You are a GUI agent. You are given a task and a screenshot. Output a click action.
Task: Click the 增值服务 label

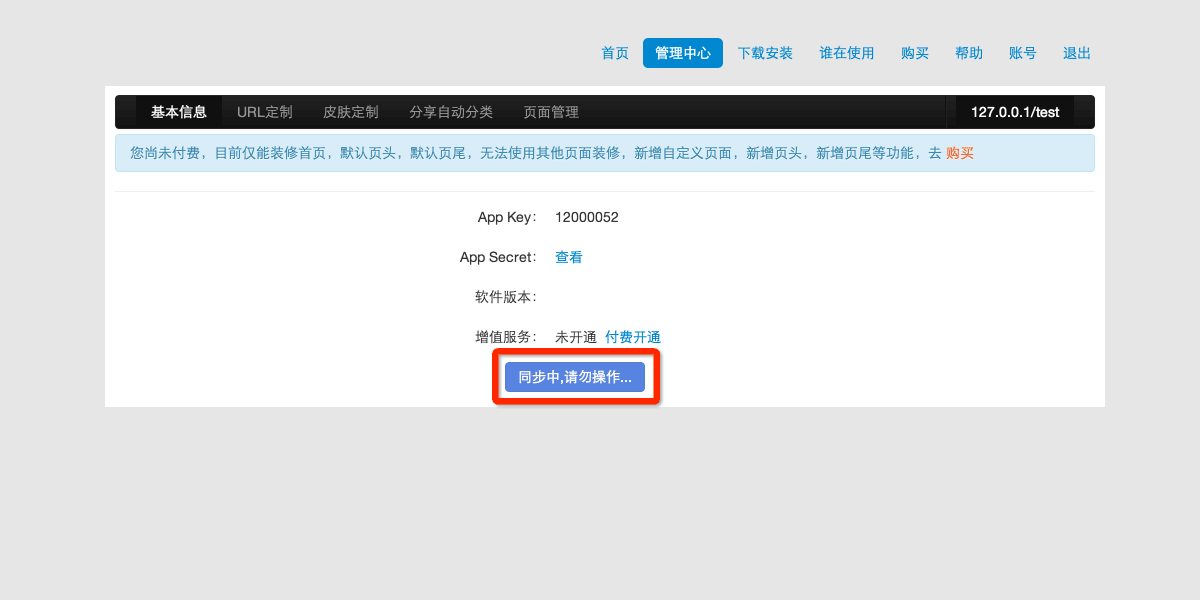(x=506, y=337)
